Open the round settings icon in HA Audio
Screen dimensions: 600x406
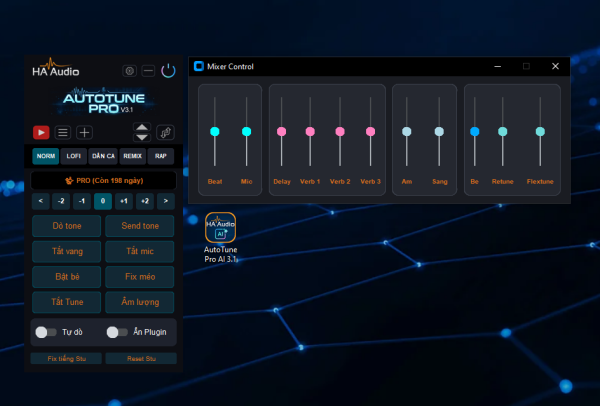[x=130, y=71]
